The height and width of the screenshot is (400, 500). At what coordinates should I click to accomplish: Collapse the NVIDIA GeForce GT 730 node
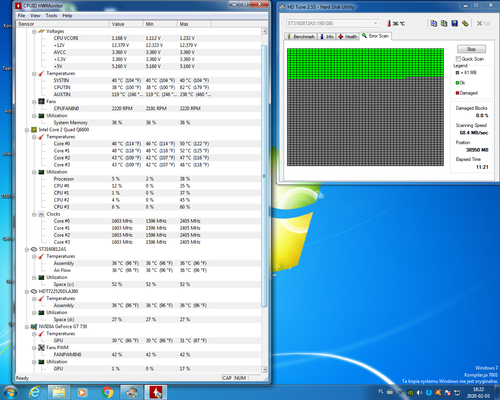pos(27,327)
